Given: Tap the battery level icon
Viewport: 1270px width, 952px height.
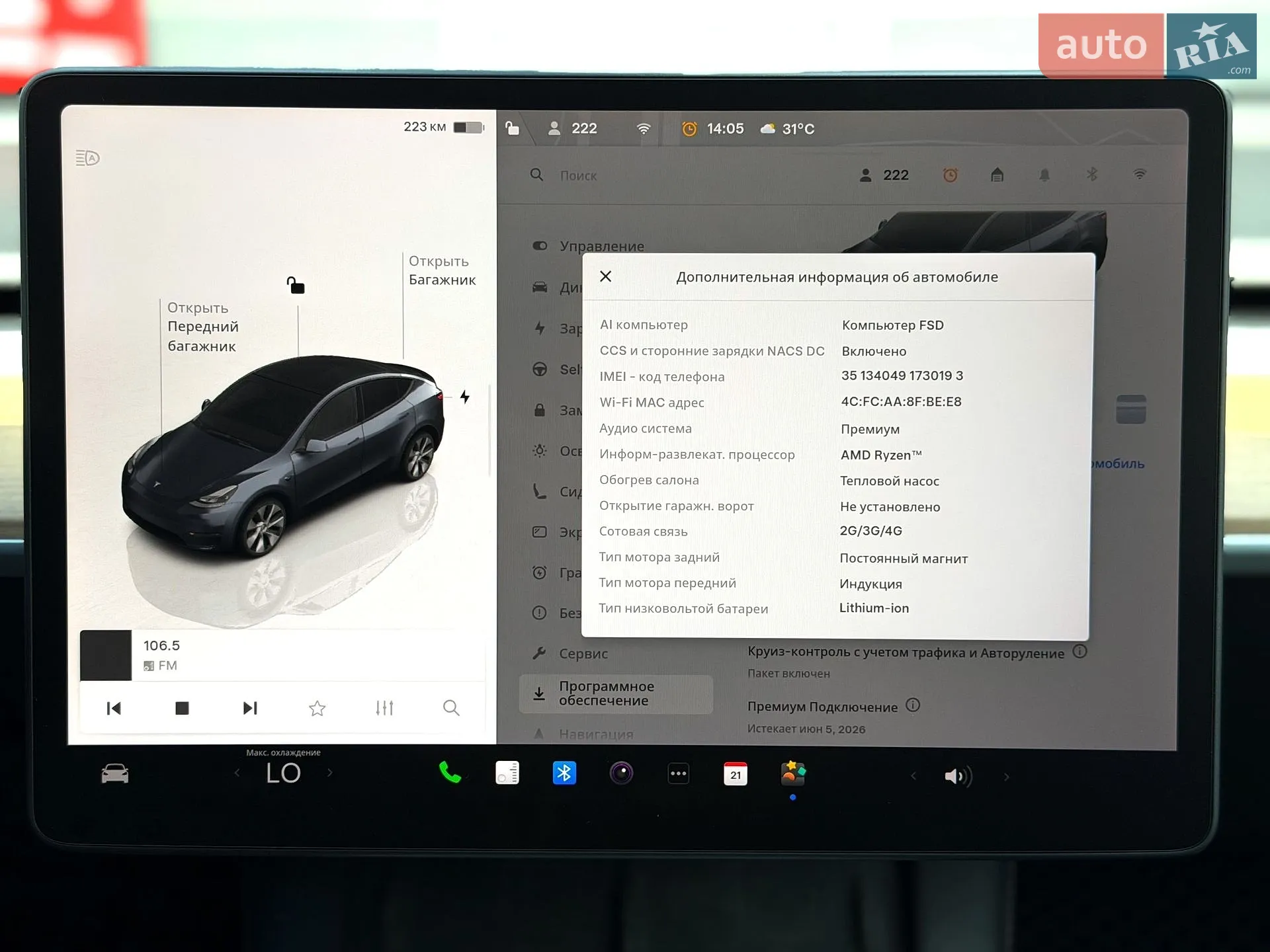Looking at the screenshot, I should [469, 127].
